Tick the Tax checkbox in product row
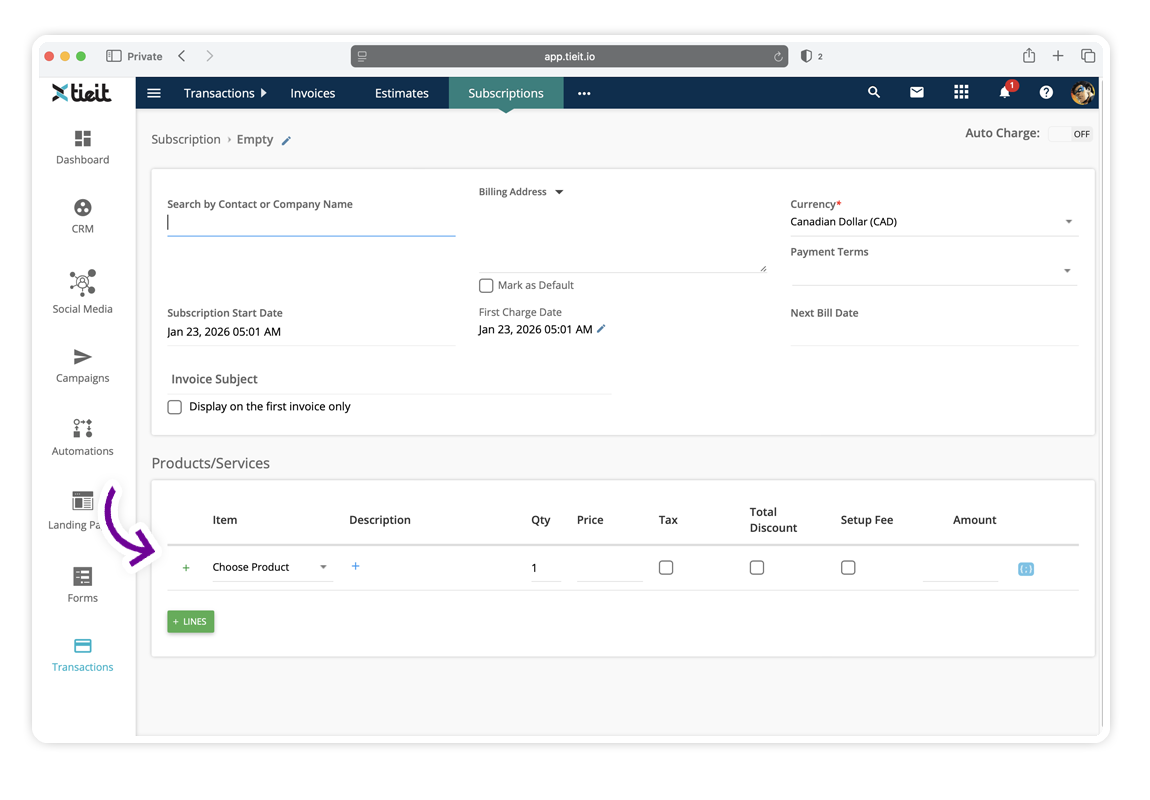 click(666, 568)
